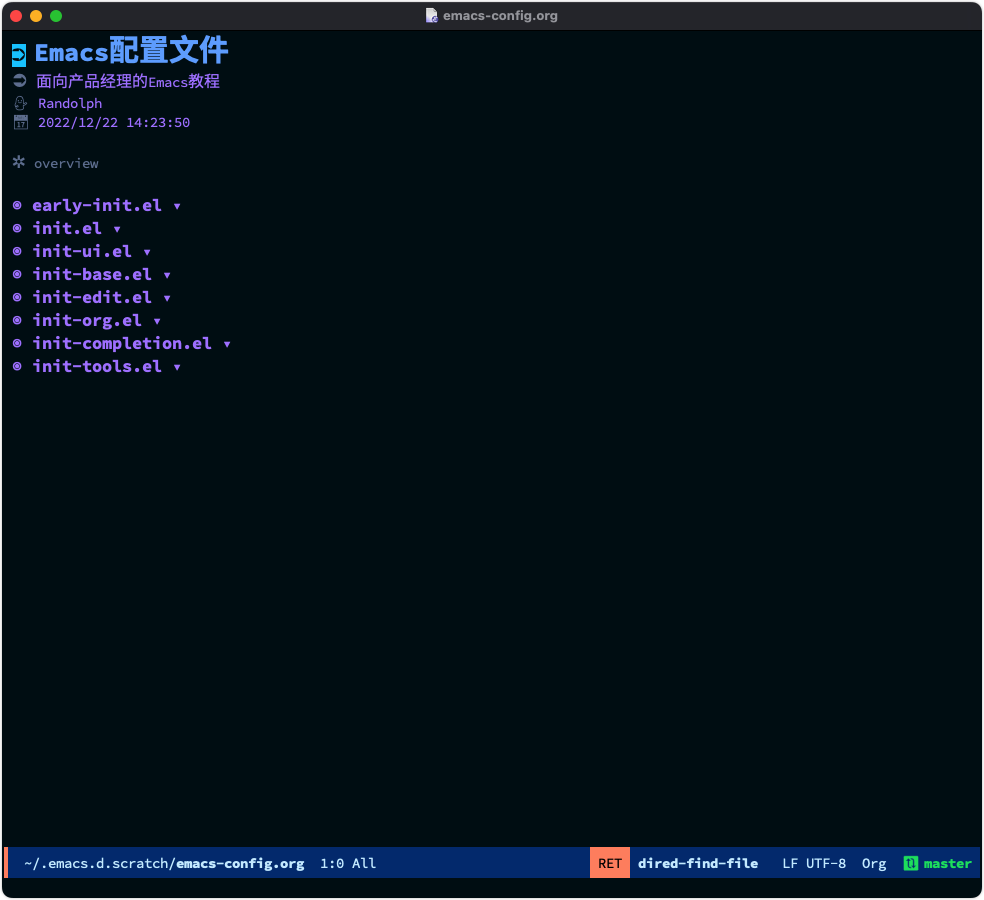Select the init-completion.el heading

[122, 343]
